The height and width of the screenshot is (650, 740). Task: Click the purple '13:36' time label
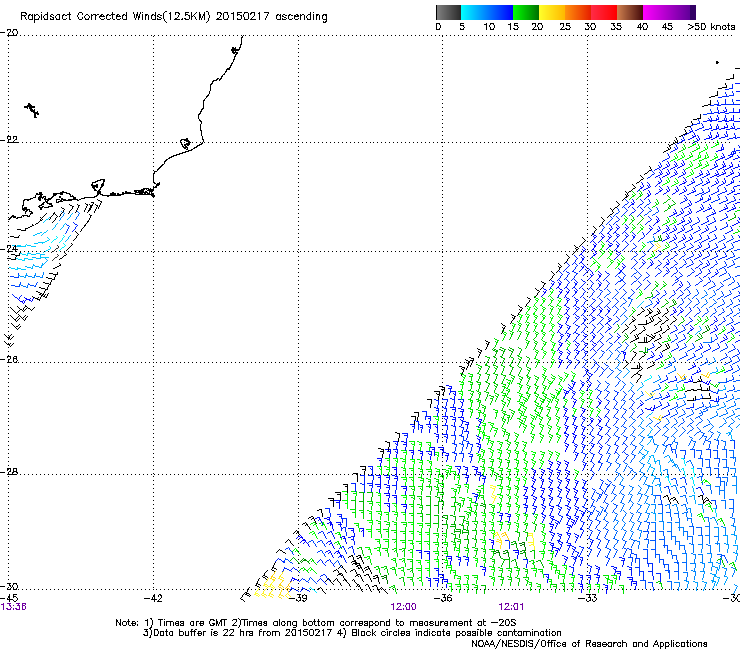(14, 607)
